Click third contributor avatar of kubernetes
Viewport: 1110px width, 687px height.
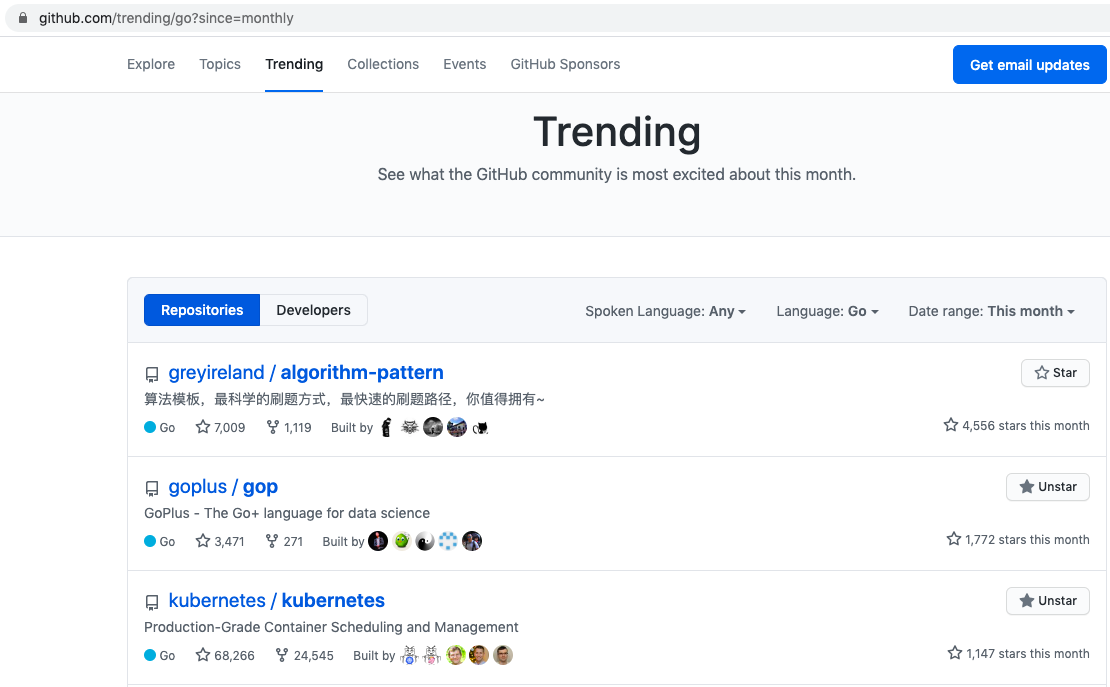(456, 655)
